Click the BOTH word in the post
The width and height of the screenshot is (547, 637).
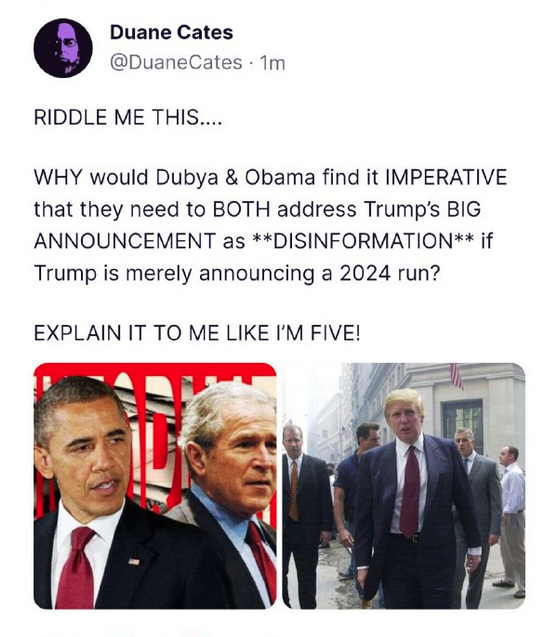(x=241, y=209)
